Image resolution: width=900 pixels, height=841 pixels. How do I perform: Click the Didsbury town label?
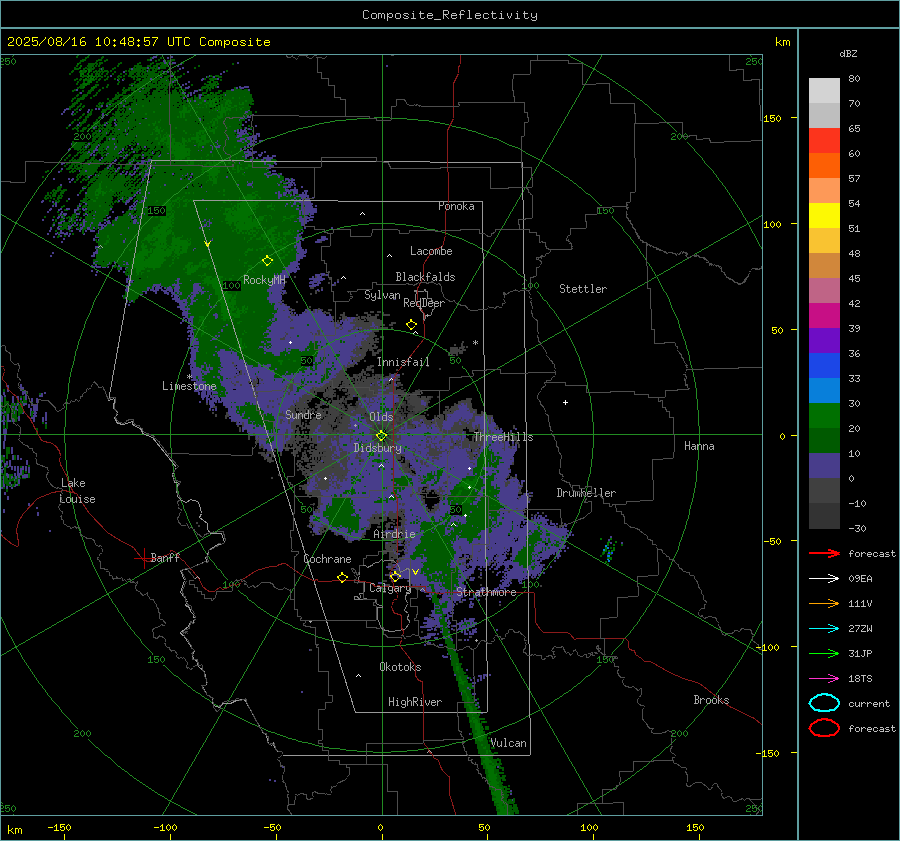tap(378, 448)
